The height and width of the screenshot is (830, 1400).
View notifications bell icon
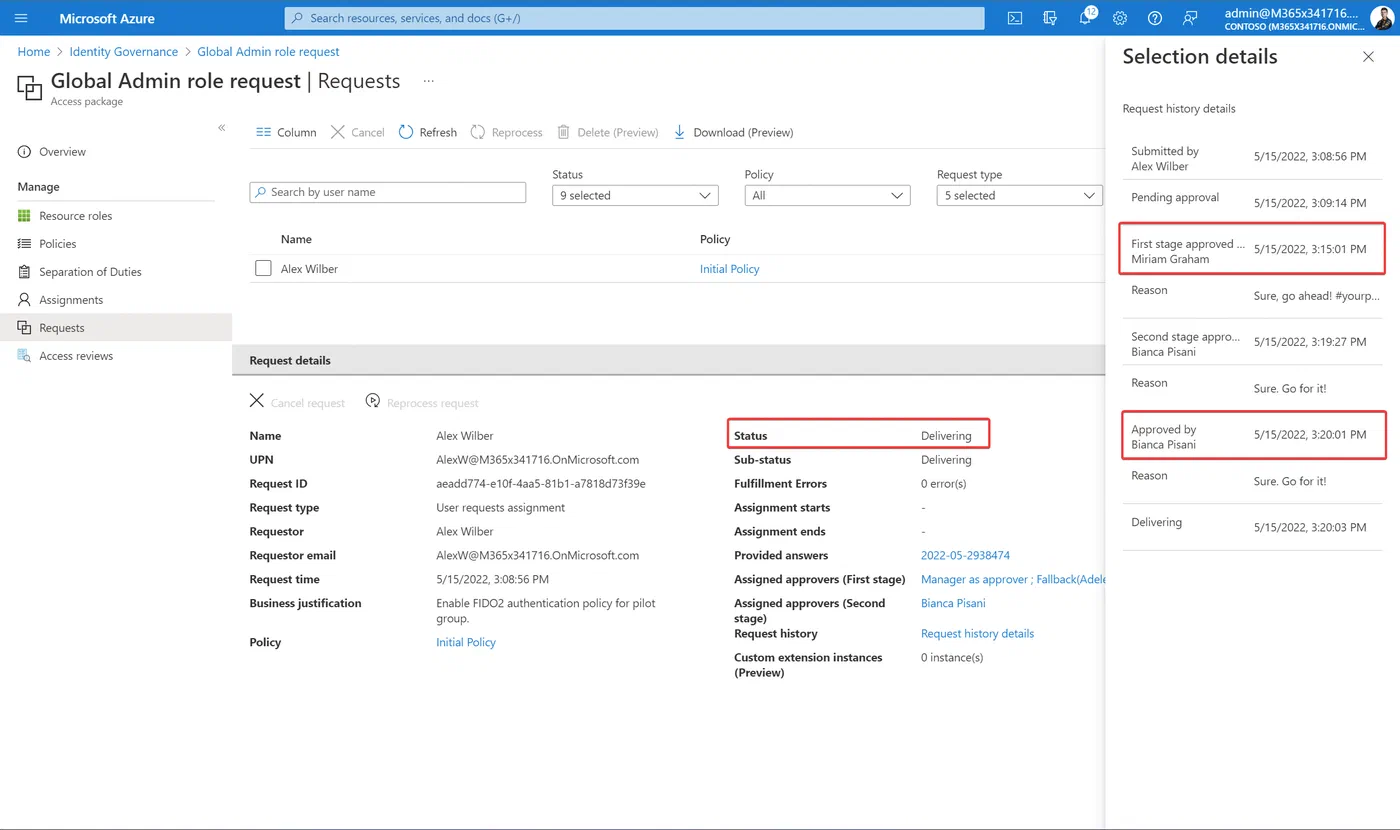1086,17
